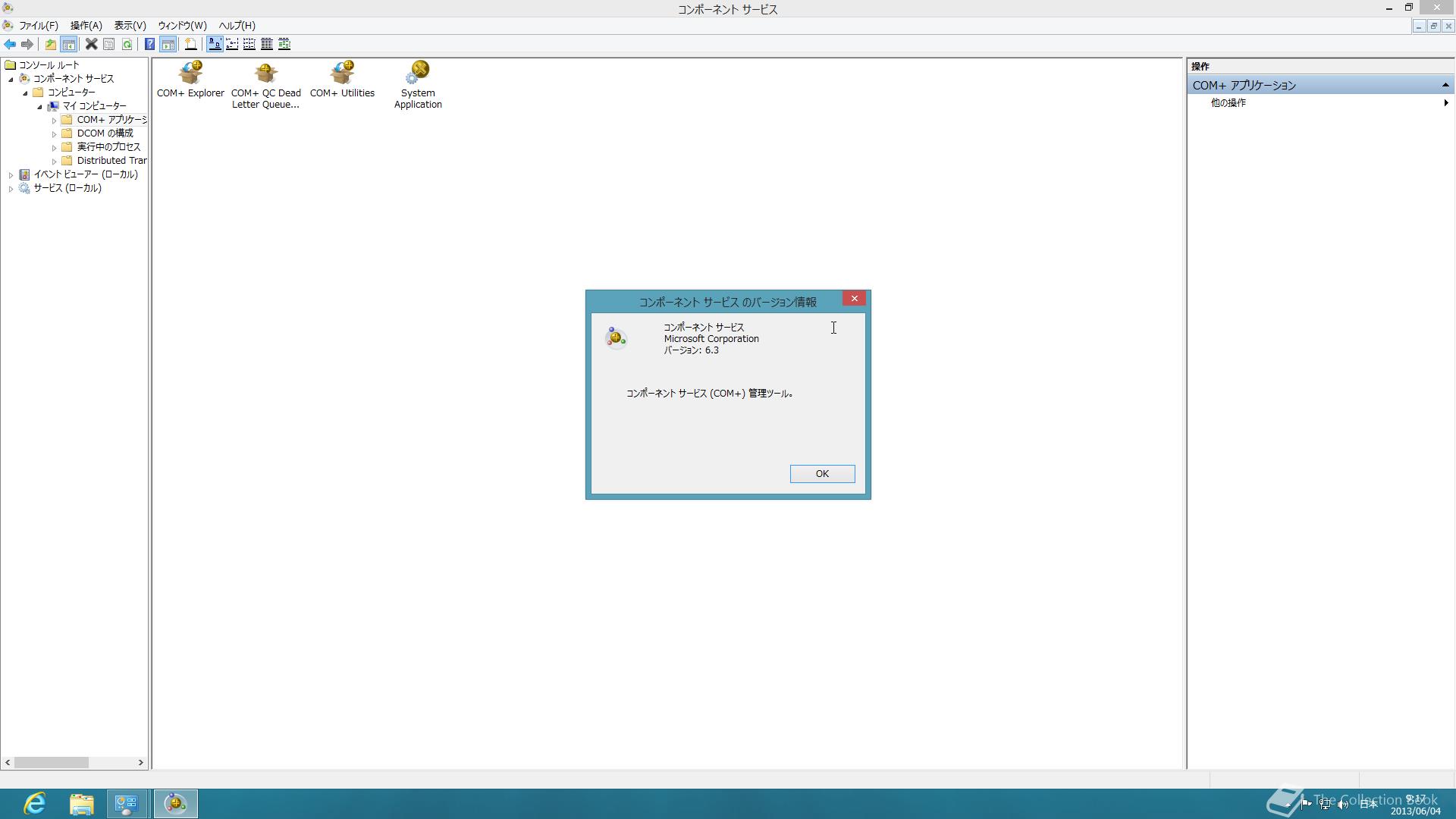Open the 他の操作 submenu arrow
This screenshot has height=819, width=1456.
(1445, 102)
